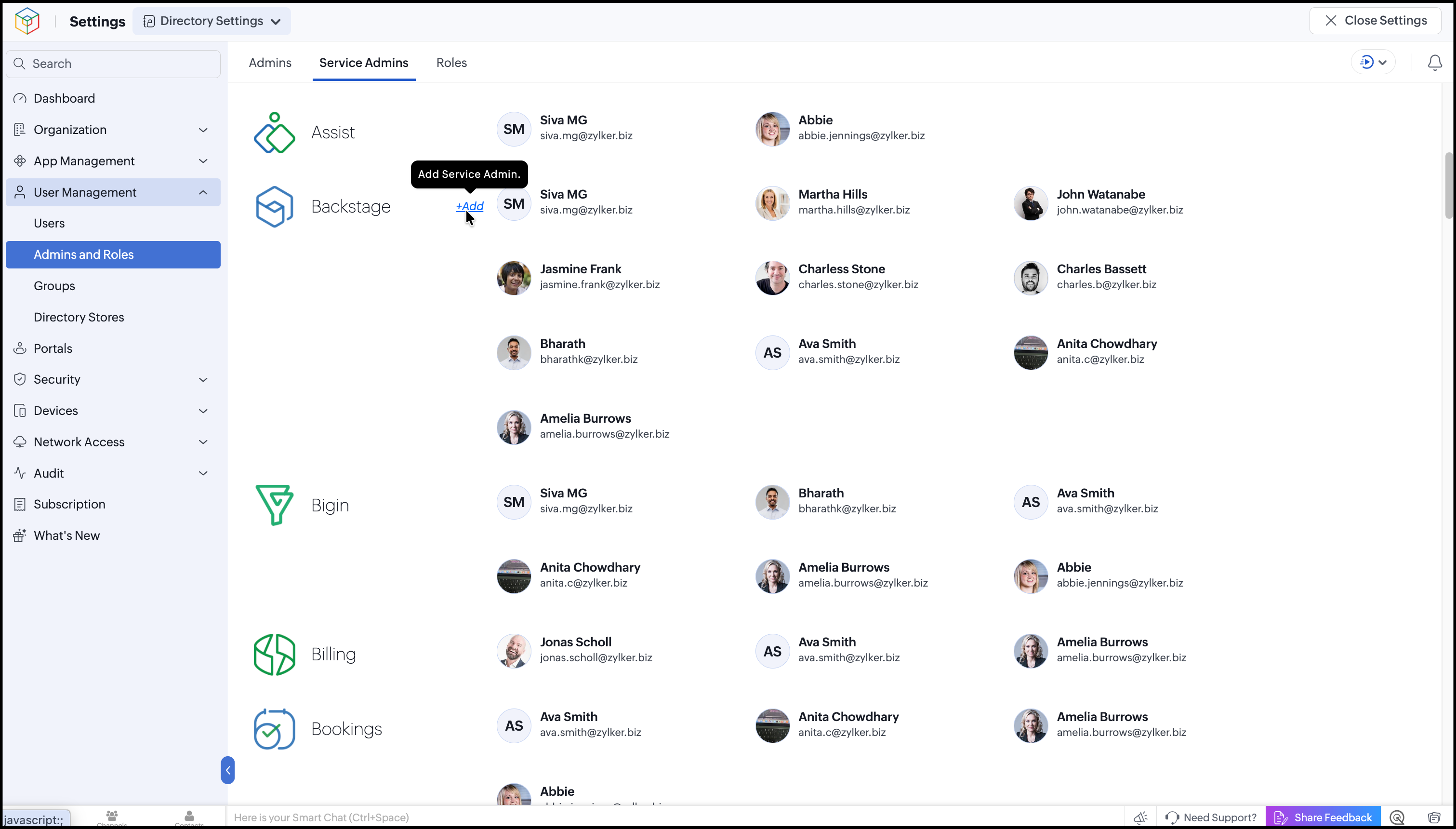The height and width of the screenshot is (829, 1456).
Task: Open the Billing app icon
Action: (x=274, y=654)
